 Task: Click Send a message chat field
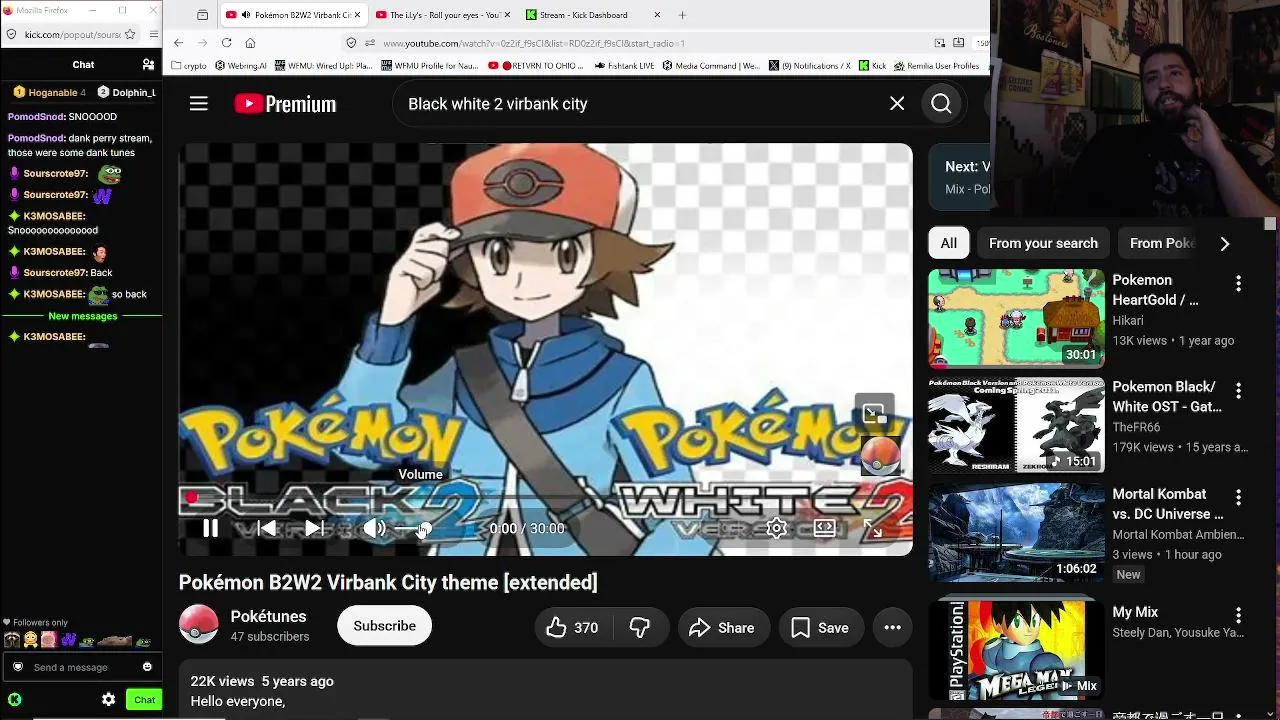84,667
